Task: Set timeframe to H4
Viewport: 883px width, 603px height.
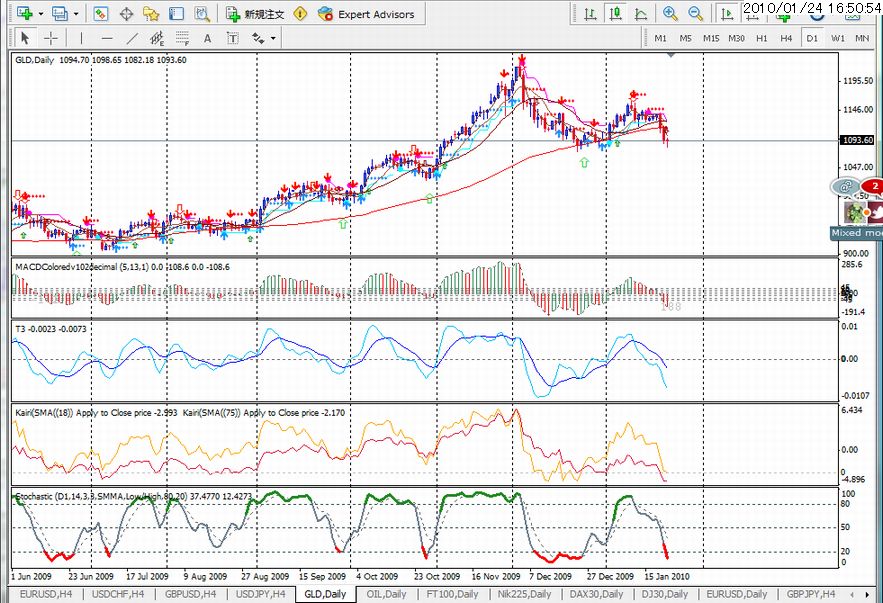Action: [x=786, y=38]
